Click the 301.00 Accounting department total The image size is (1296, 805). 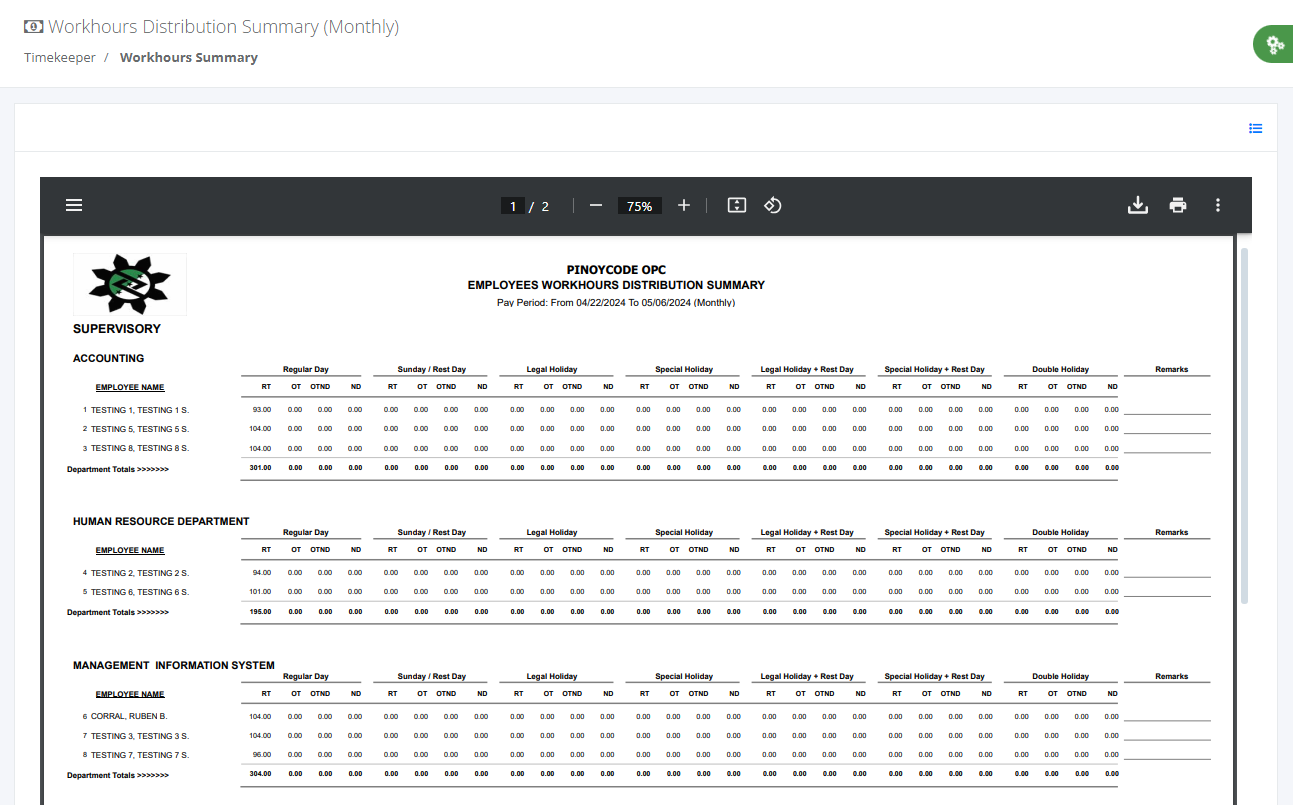pyautogui.click(x=260, y=467)
